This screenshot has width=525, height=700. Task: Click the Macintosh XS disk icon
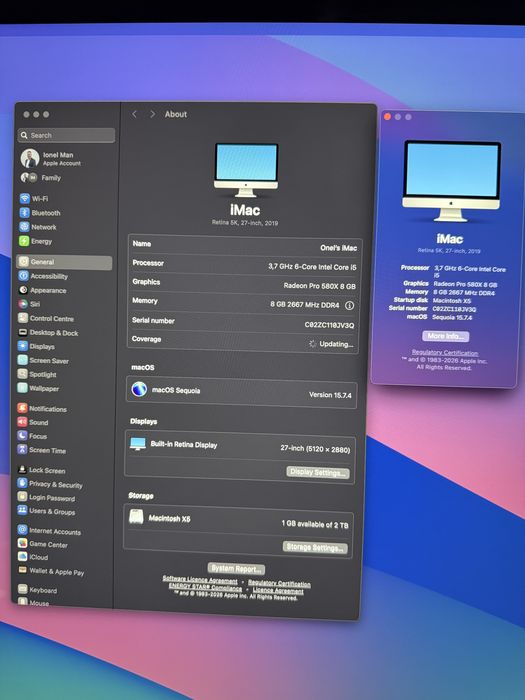click(136, 517)
